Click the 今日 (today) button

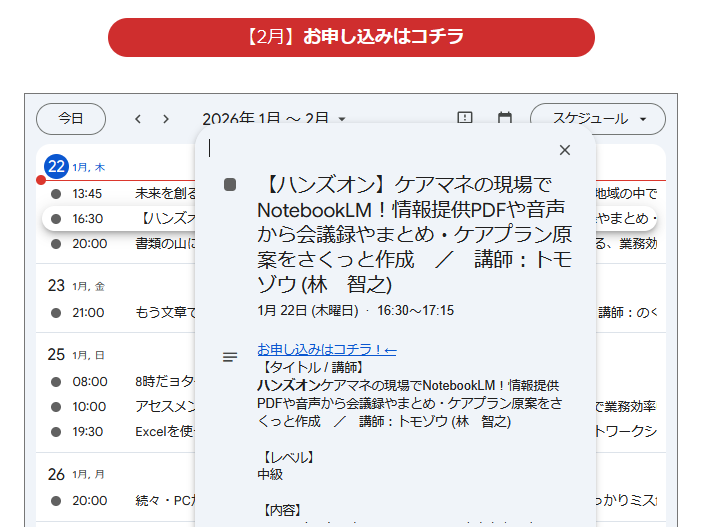click(x=71, y=118)
